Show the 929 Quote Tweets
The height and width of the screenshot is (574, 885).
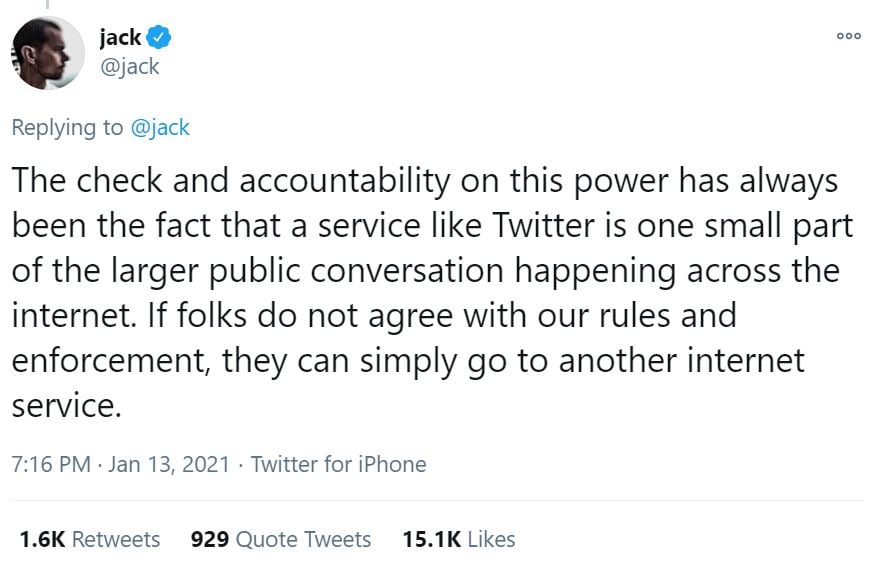click(280, 539)
